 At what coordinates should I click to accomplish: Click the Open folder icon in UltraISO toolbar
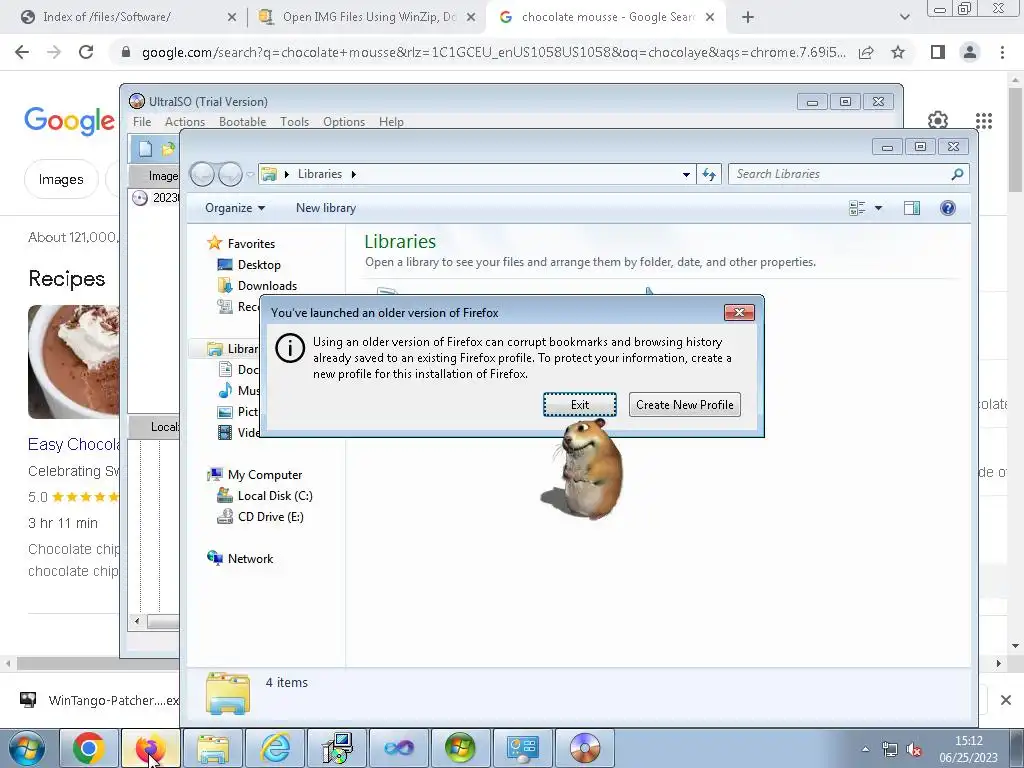(x=168, y=149)
